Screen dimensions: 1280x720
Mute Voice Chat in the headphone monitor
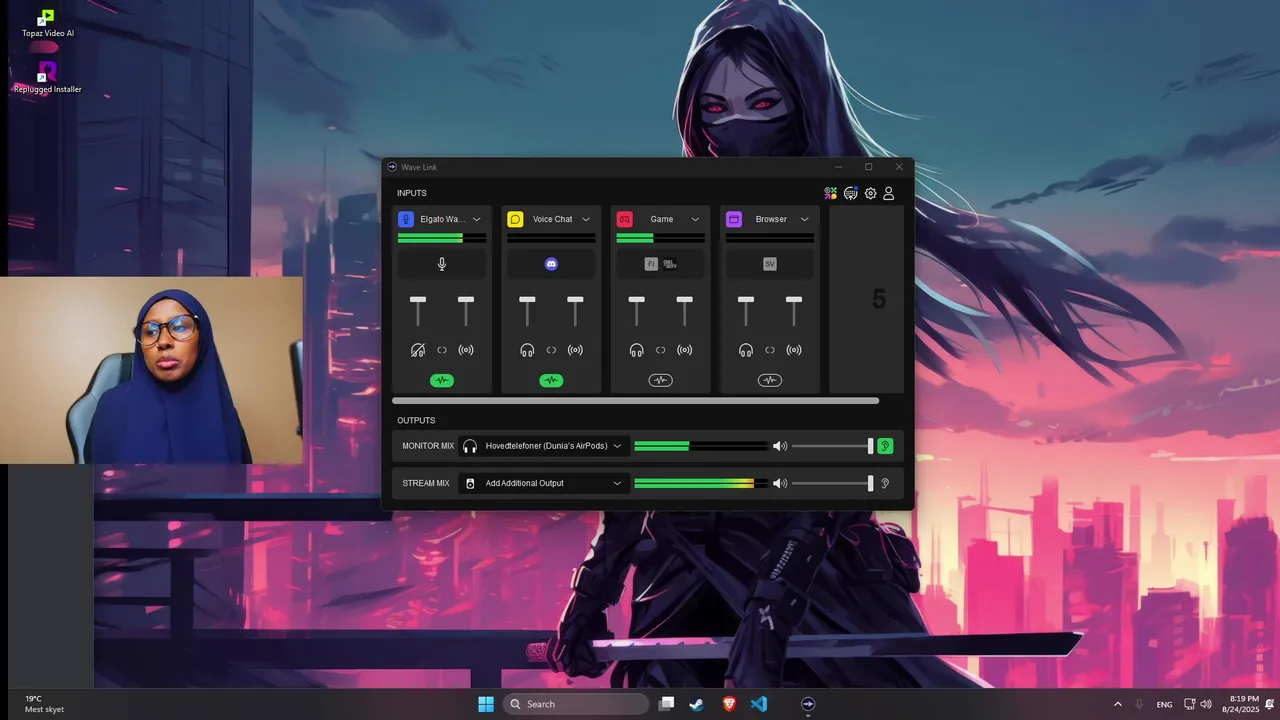coord(527,350)
